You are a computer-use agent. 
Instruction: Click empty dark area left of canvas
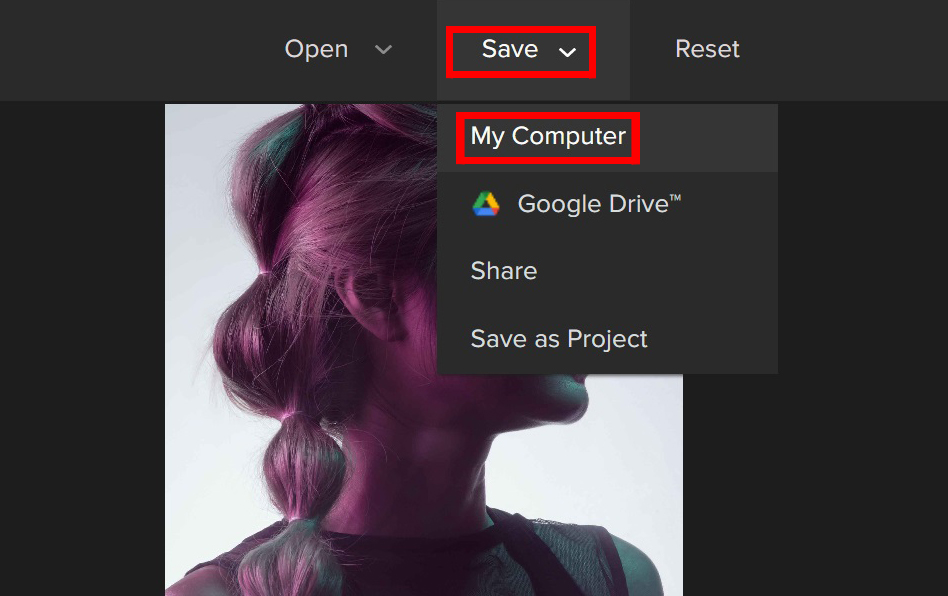coord(80,350)
